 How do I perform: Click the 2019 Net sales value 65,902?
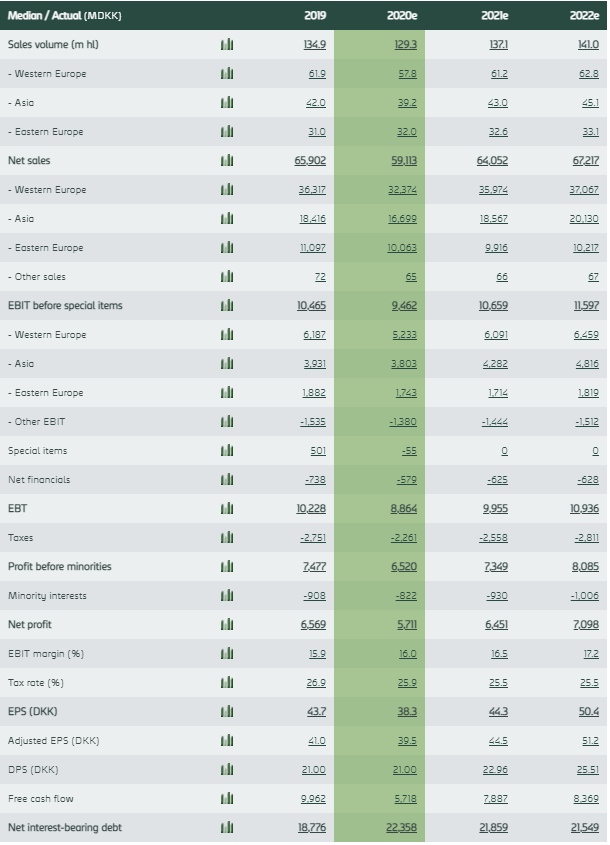tap(310, 161)
